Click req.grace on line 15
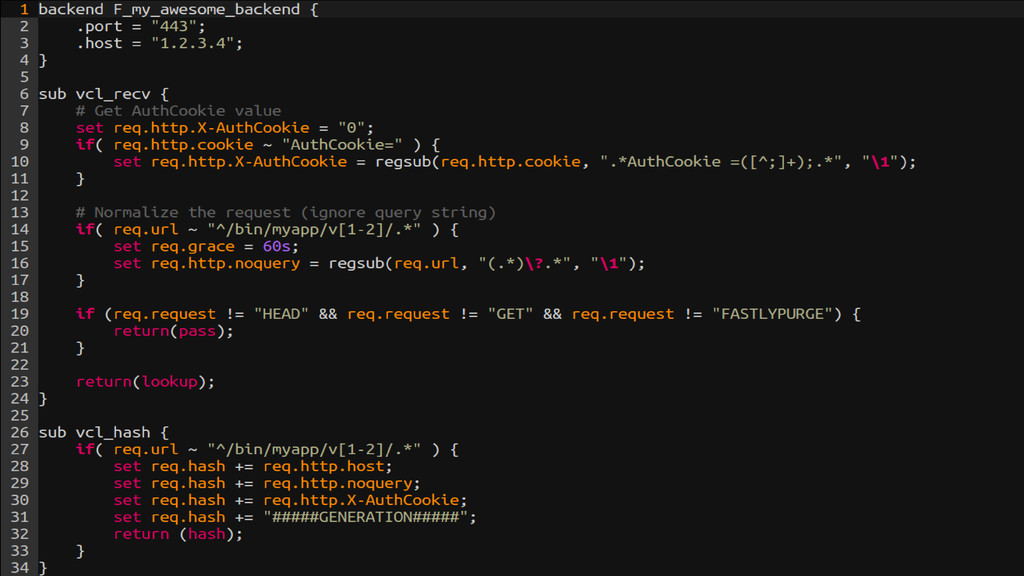Viewport: 1024px width, 576px height. [193, 247]
